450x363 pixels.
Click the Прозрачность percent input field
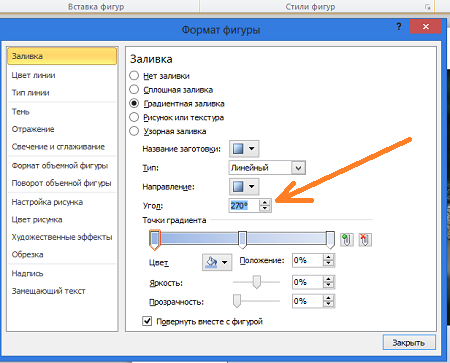(x=308, y=301)
